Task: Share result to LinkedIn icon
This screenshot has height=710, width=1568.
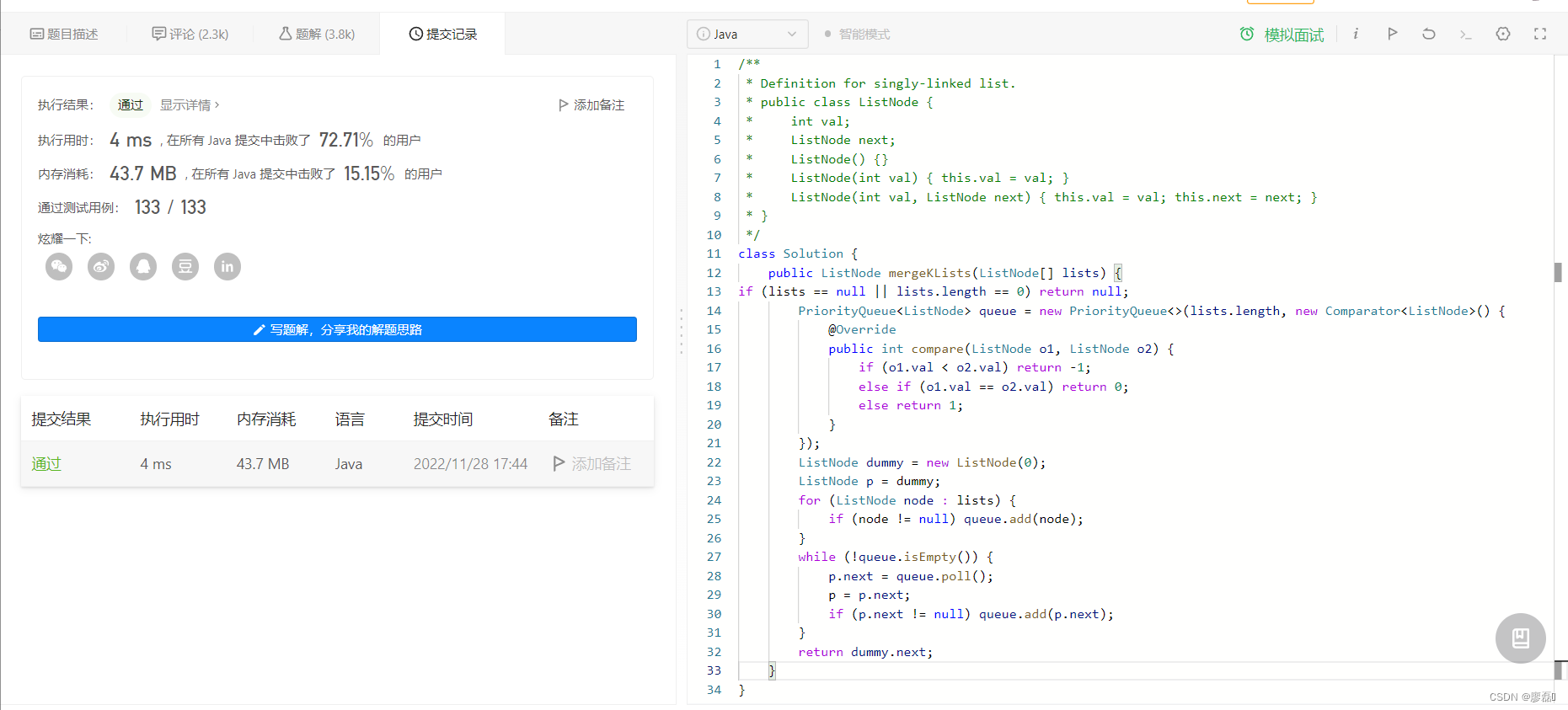Action: (227, 267)
